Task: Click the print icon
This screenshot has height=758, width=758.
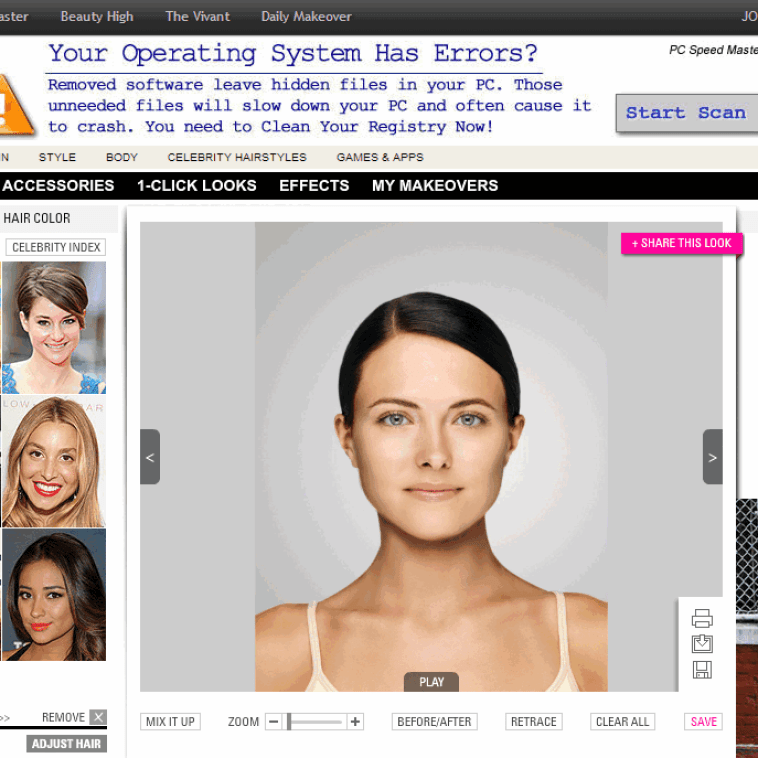Action: [702, 618]
